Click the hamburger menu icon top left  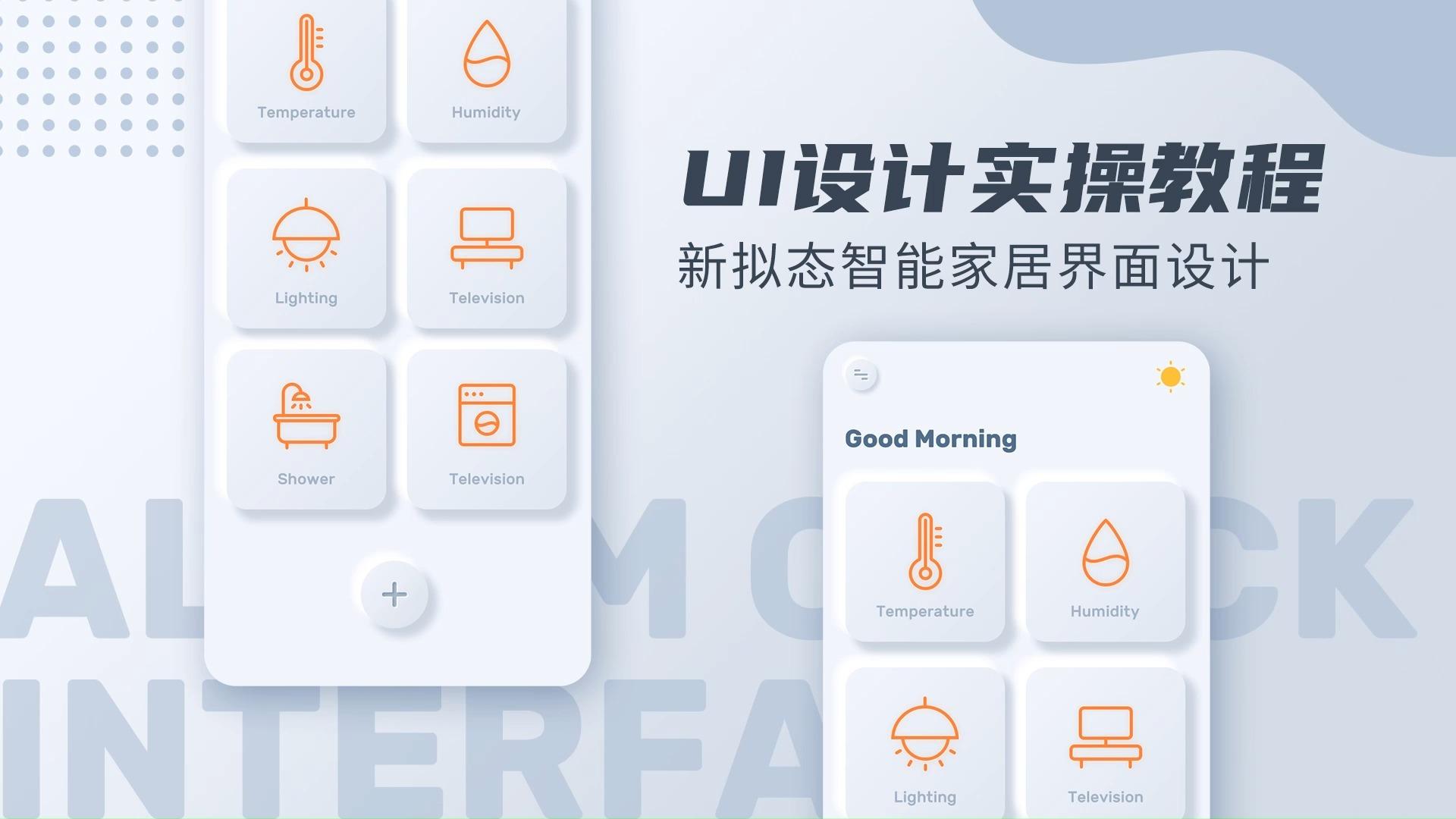point(861,375)
